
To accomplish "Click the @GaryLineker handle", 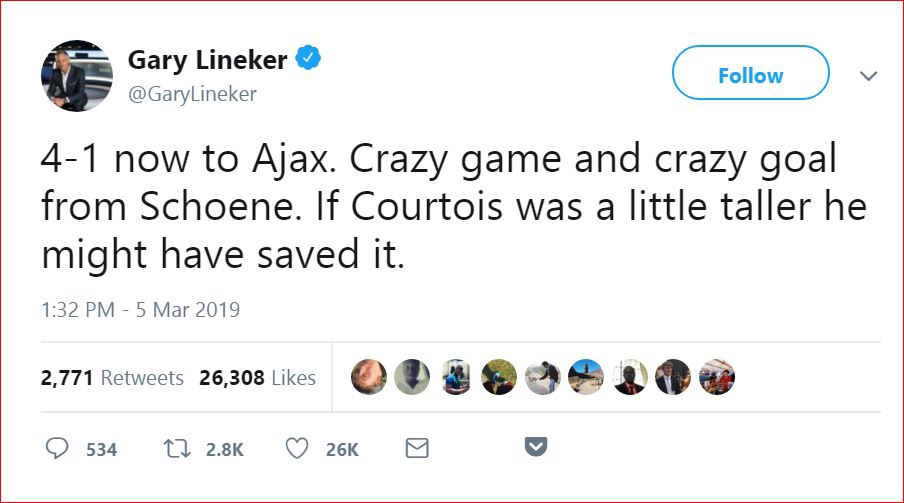I will 193,94.
